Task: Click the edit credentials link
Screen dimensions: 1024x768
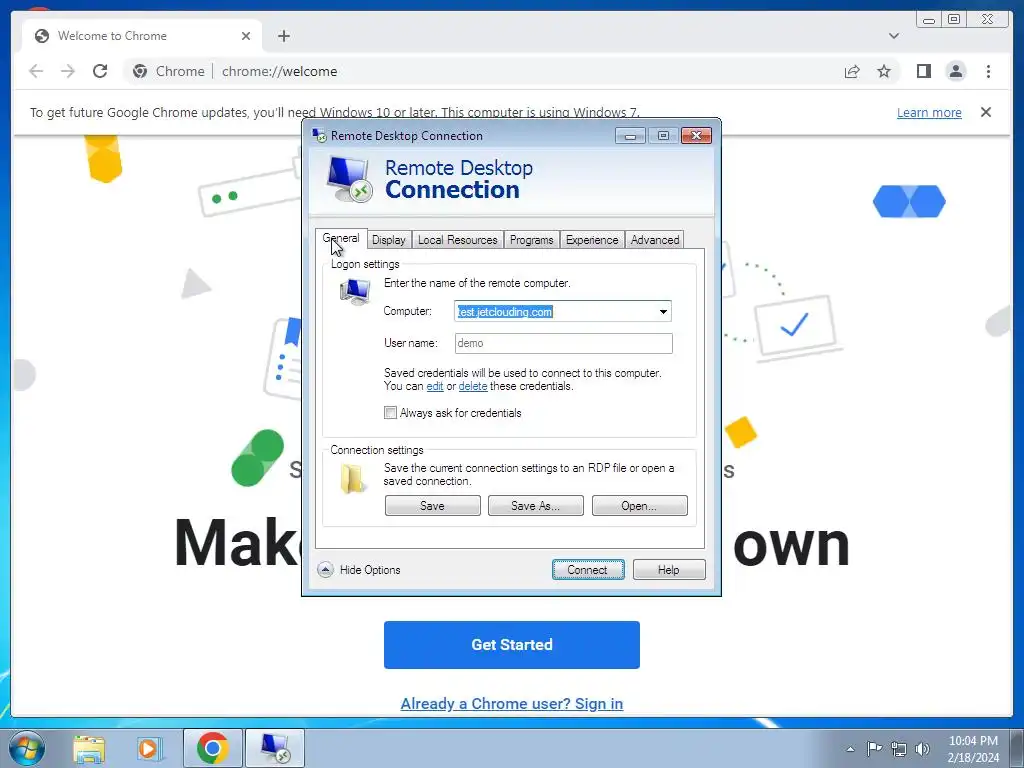Action: click(x=435, y=386)
